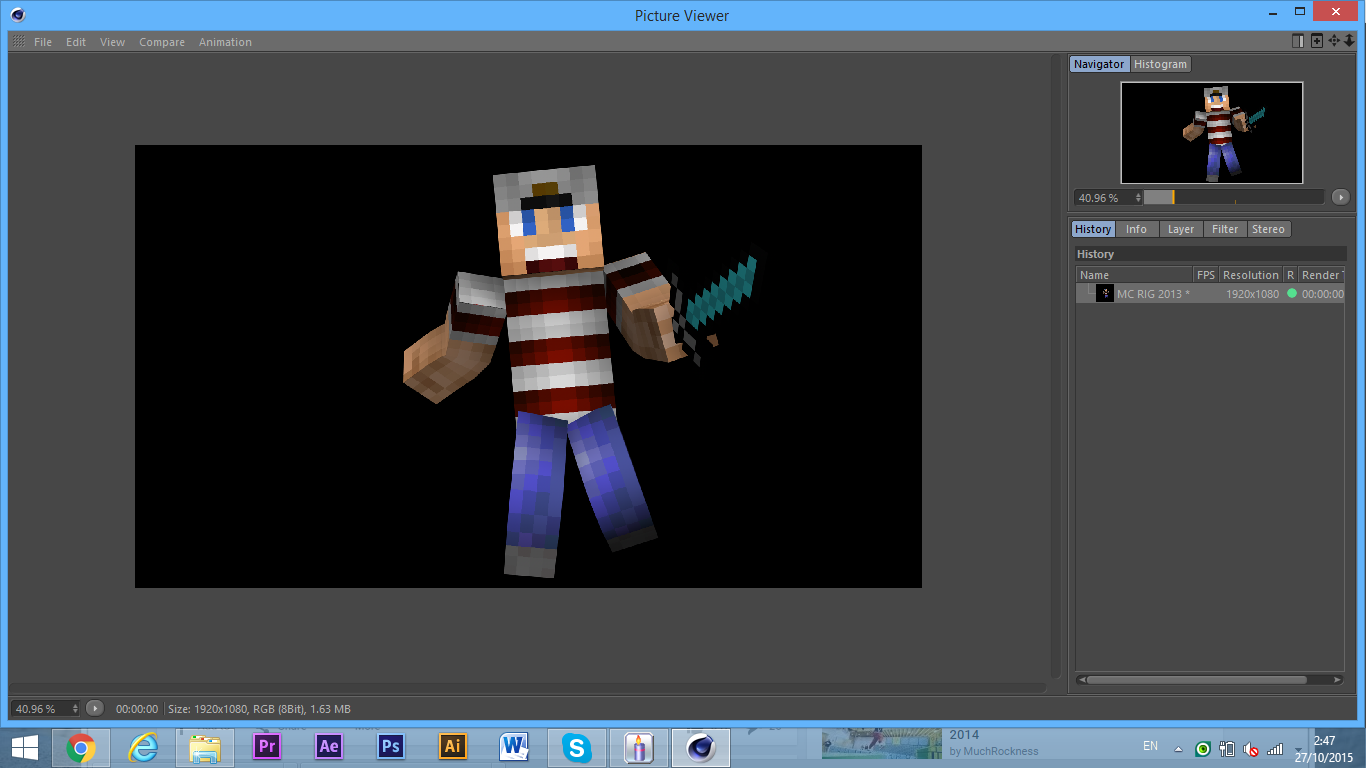Click the R column header
The height and width of the screenshot is (768, 1366).
coord(1290,275)
